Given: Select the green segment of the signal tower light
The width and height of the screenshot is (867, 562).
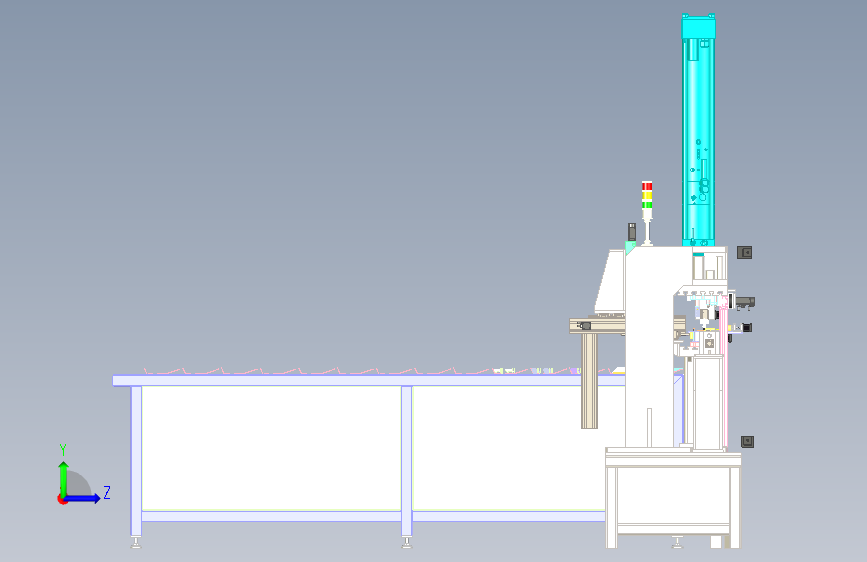Looking at the screenshot, I should click(647, 205).
